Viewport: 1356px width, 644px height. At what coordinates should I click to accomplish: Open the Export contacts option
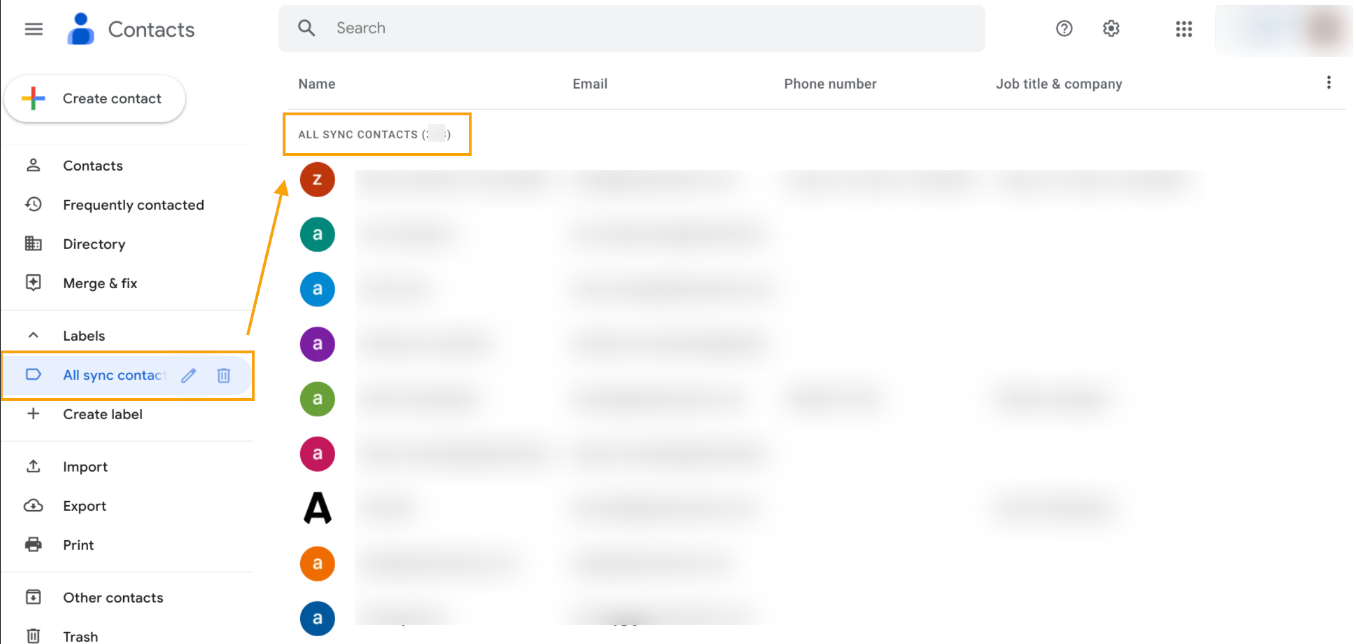point(84,506)
